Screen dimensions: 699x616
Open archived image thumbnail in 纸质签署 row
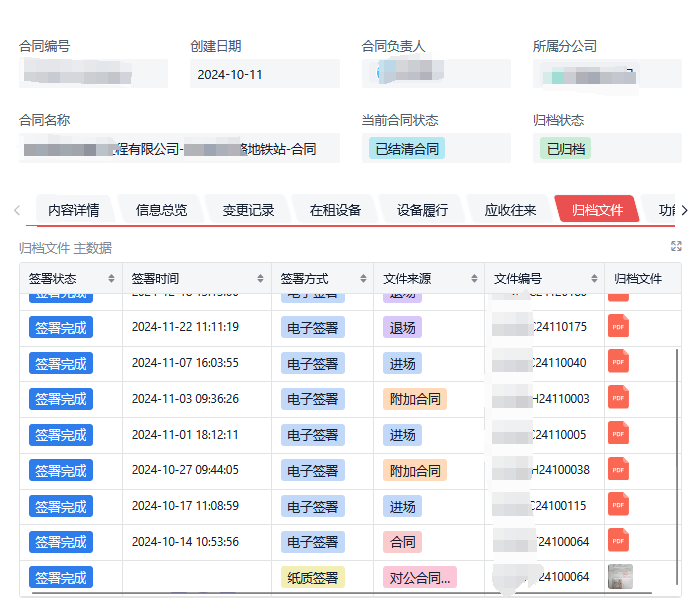(621, 576)
